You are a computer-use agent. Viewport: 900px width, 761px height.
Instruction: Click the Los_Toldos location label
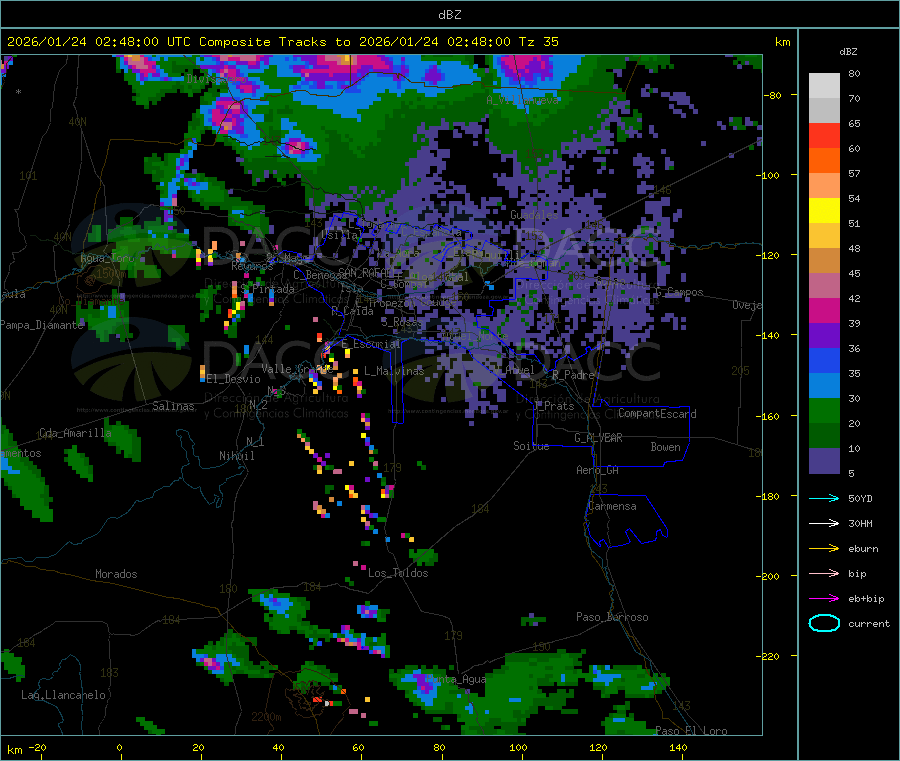pyautogui.click(x=398, y=573)
